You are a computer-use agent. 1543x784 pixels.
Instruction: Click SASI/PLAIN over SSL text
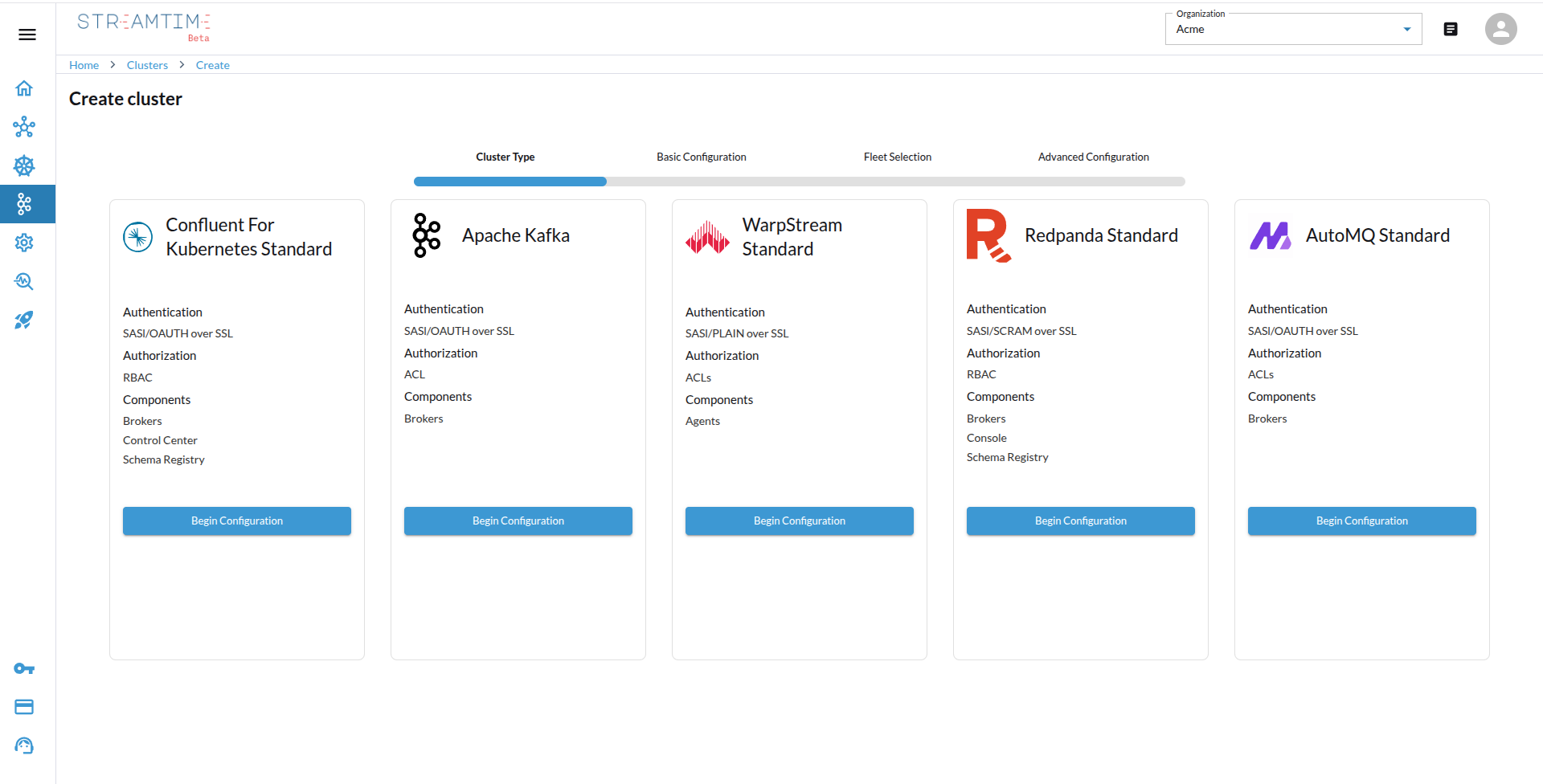click(737, 333)
